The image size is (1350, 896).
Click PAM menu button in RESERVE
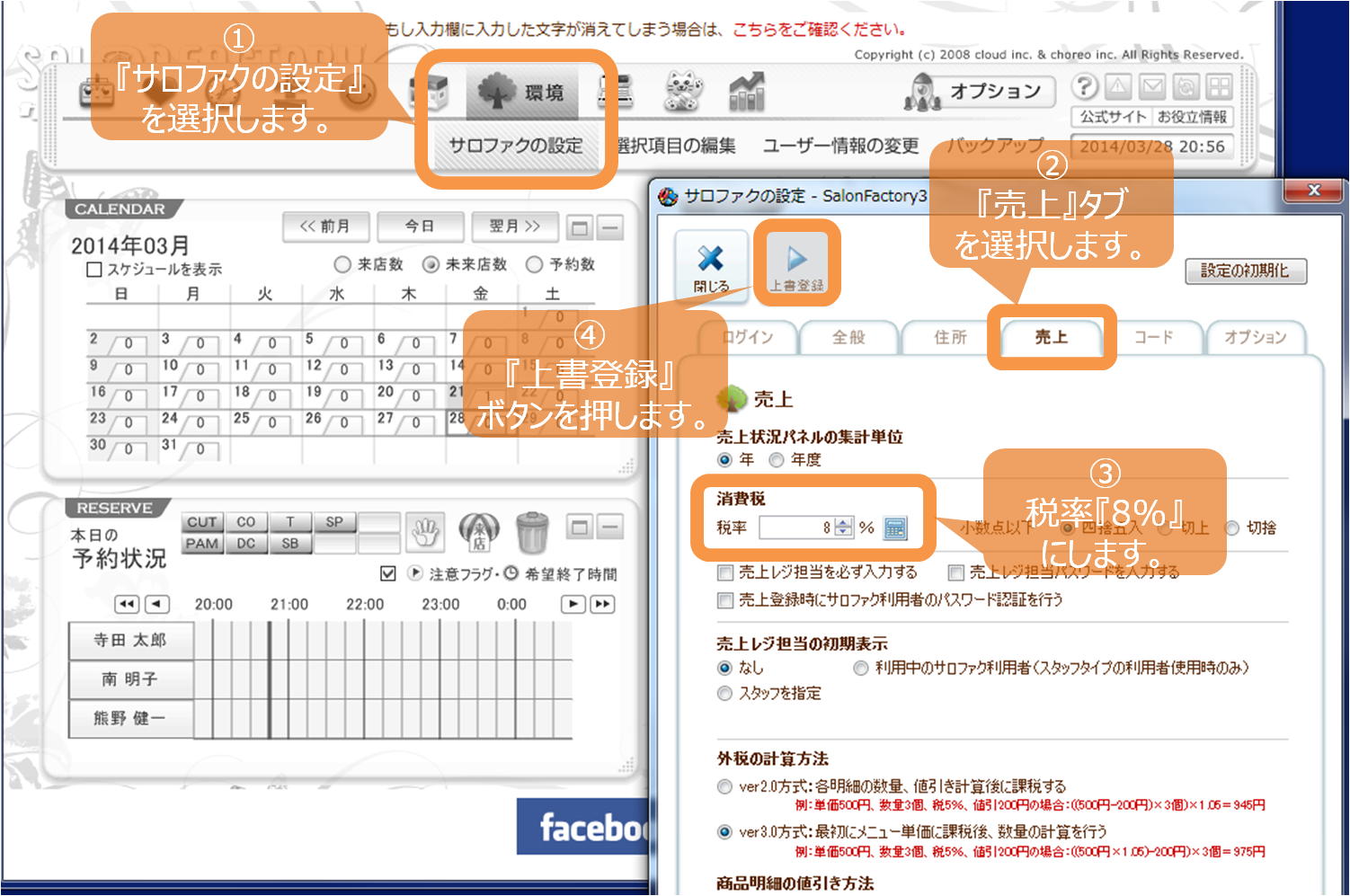click(202, 544)
